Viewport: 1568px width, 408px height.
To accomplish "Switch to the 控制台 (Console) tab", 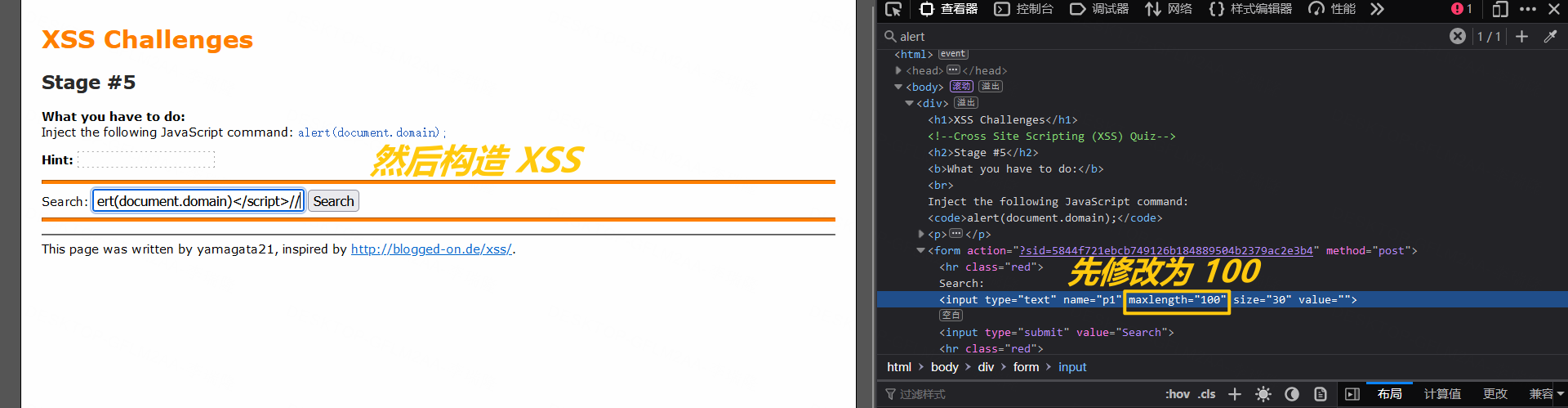I will tap(1024, 9).
